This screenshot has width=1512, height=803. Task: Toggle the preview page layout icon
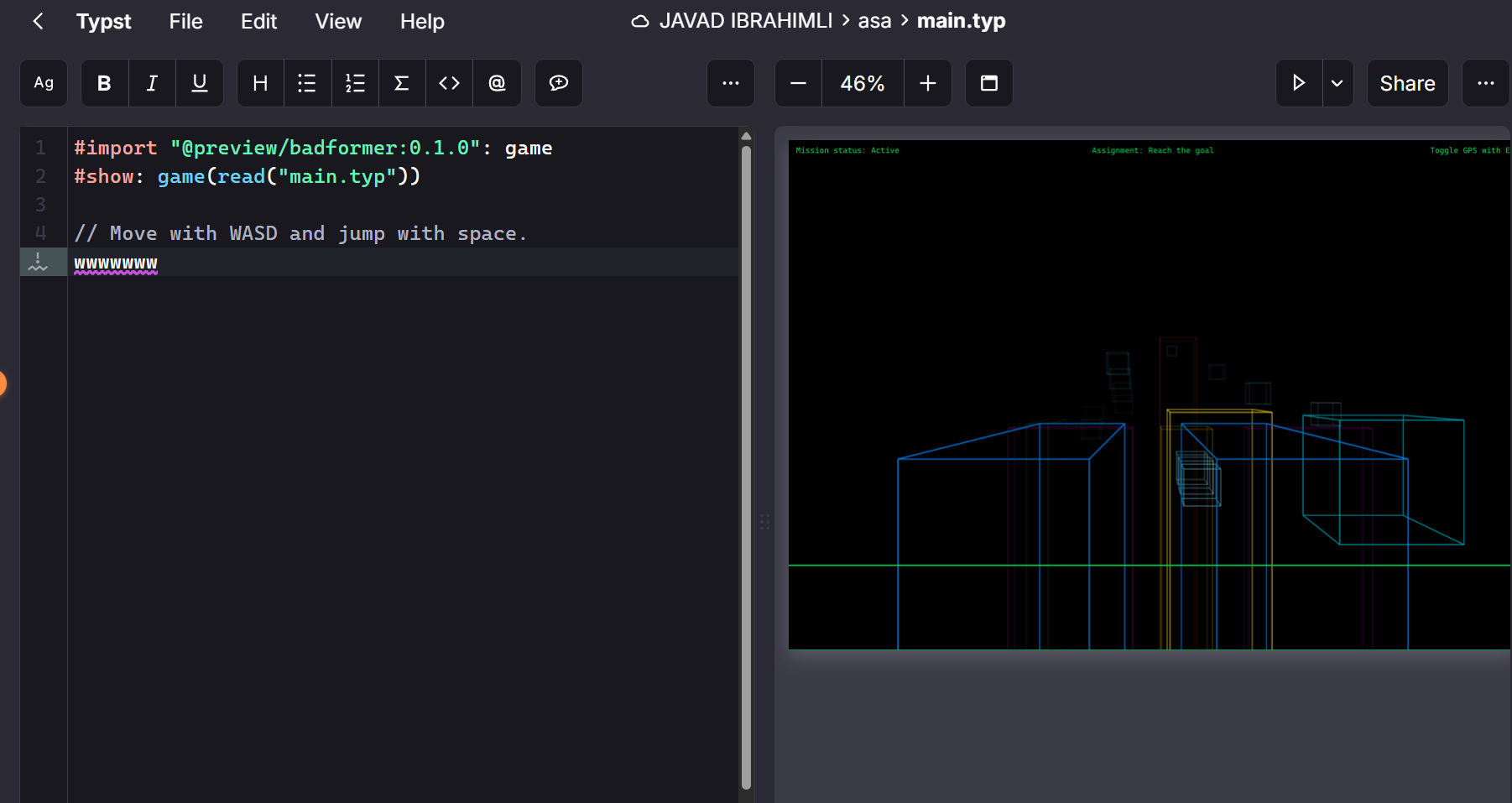click(988, 83)
